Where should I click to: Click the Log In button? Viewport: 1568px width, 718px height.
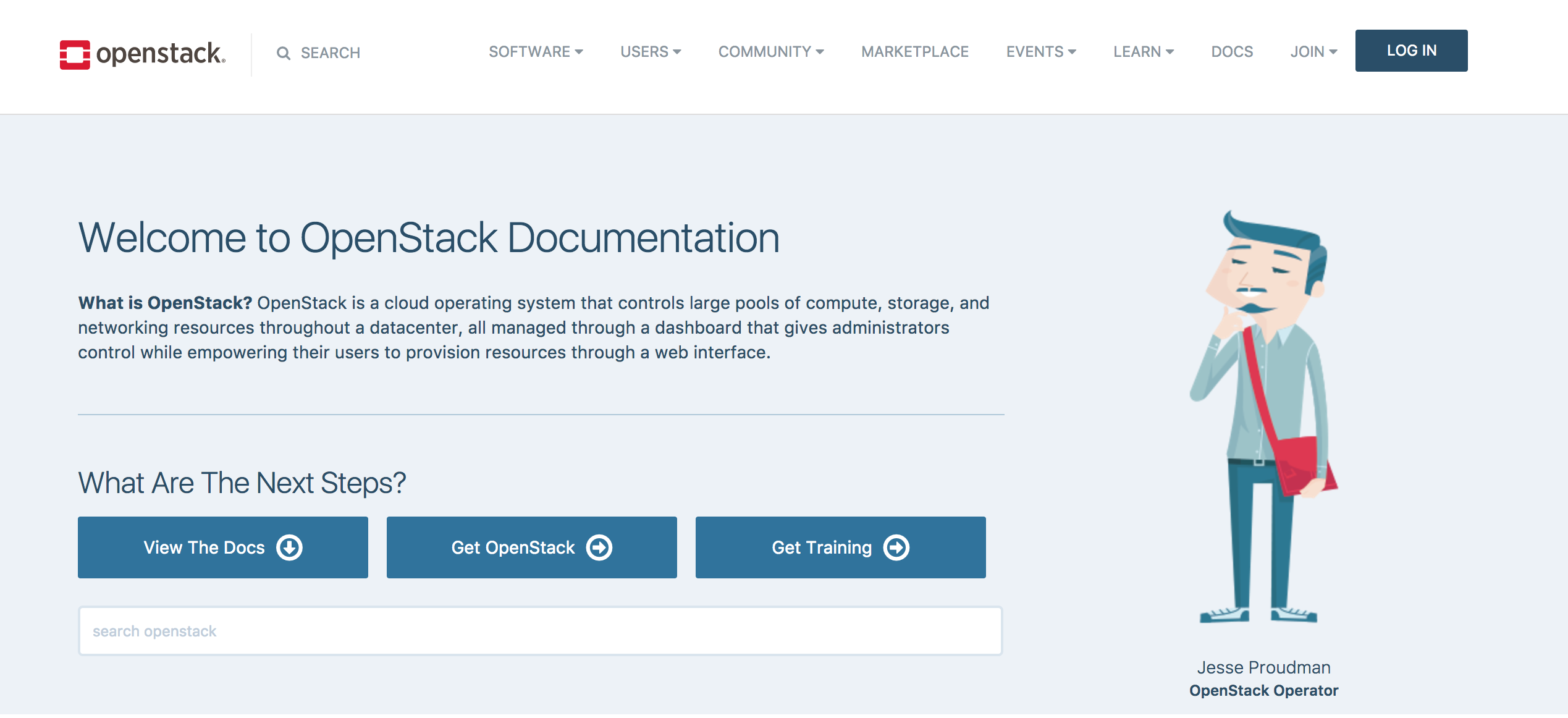click(x=1411, y=51)
